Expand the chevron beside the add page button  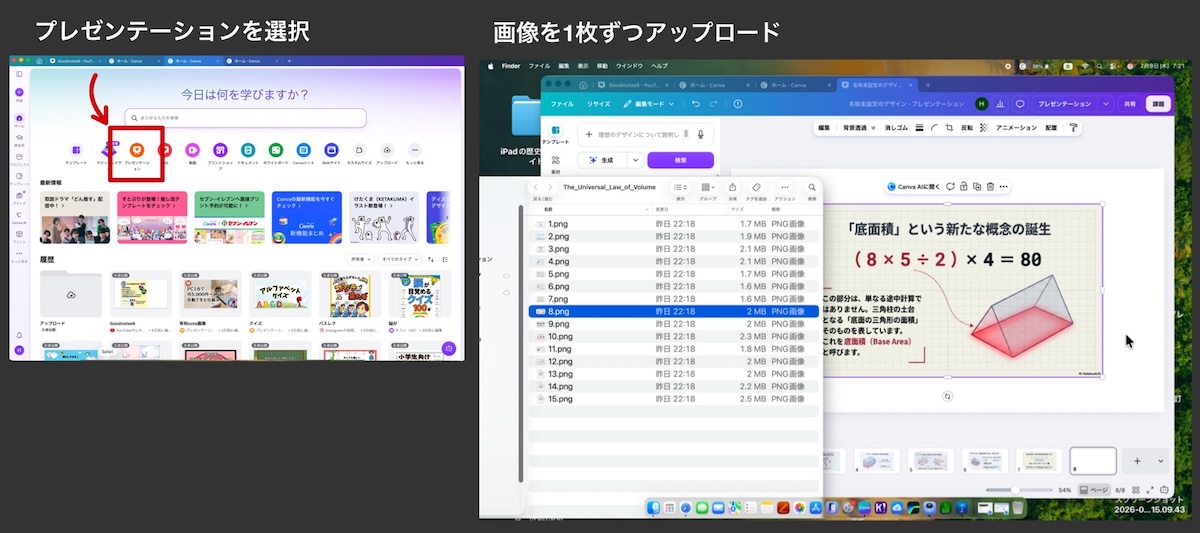click(x=1160, y=461)
